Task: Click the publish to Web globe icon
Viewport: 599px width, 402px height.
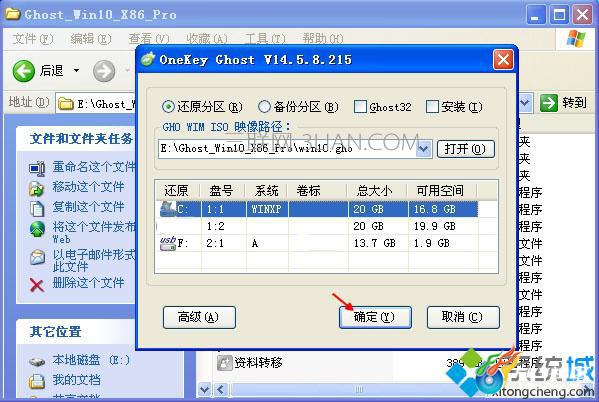Action: pos(37,229)
